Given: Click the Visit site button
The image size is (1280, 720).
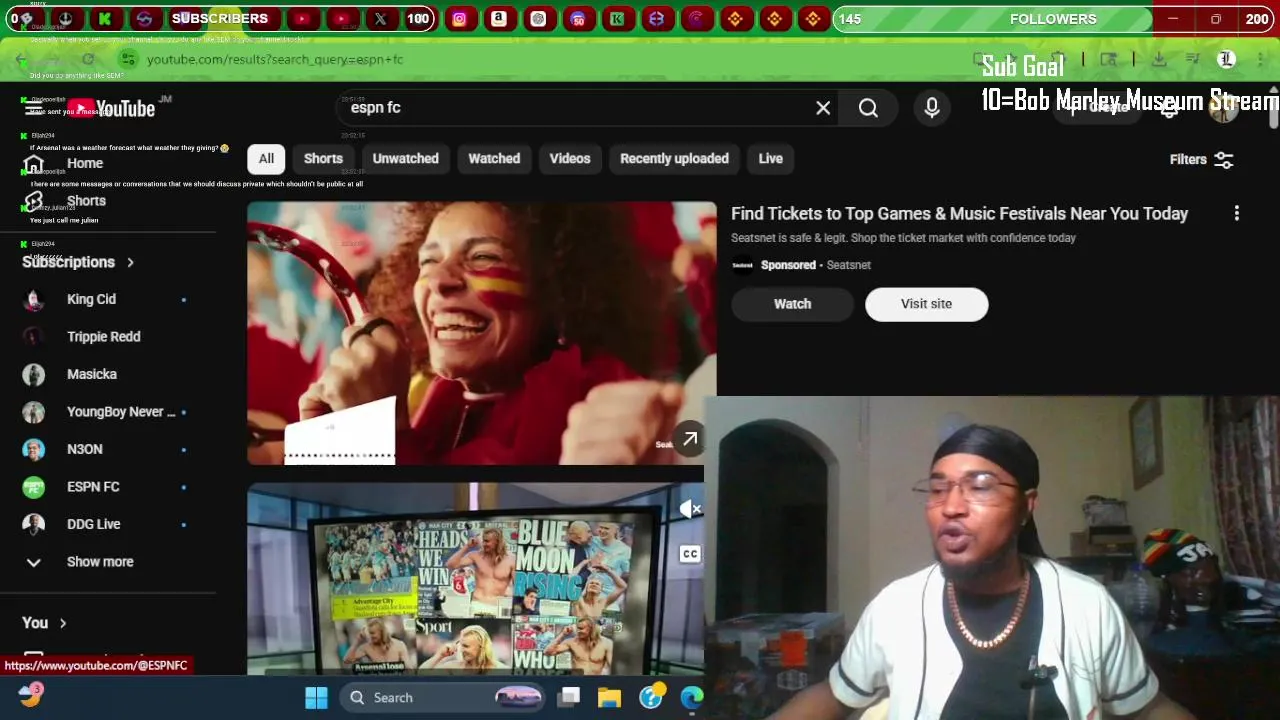Looking at the screenshot, I should 926,304.
